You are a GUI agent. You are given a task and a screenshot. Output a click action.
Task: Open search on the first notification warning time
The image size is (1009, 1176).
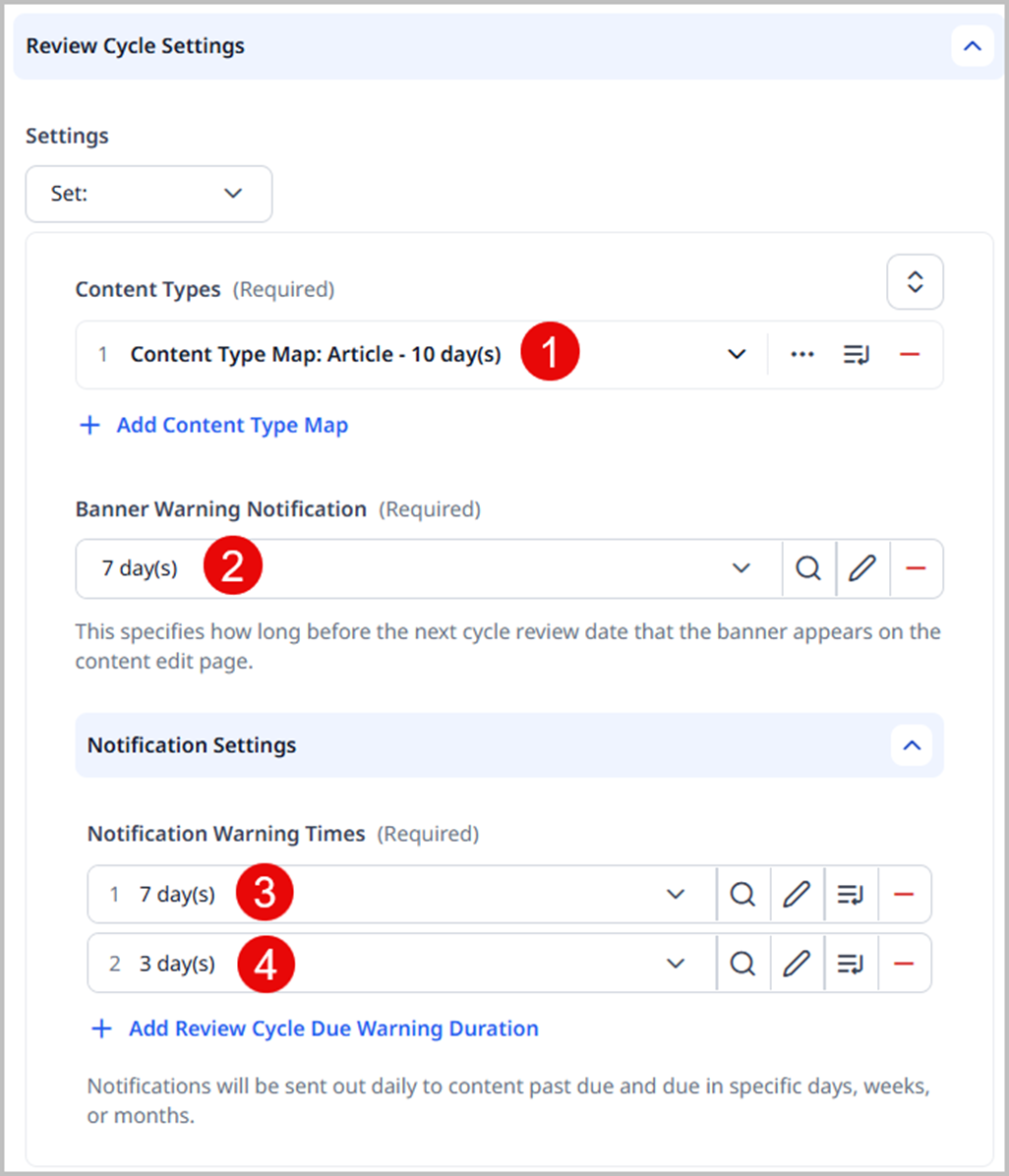pos(742,894)
